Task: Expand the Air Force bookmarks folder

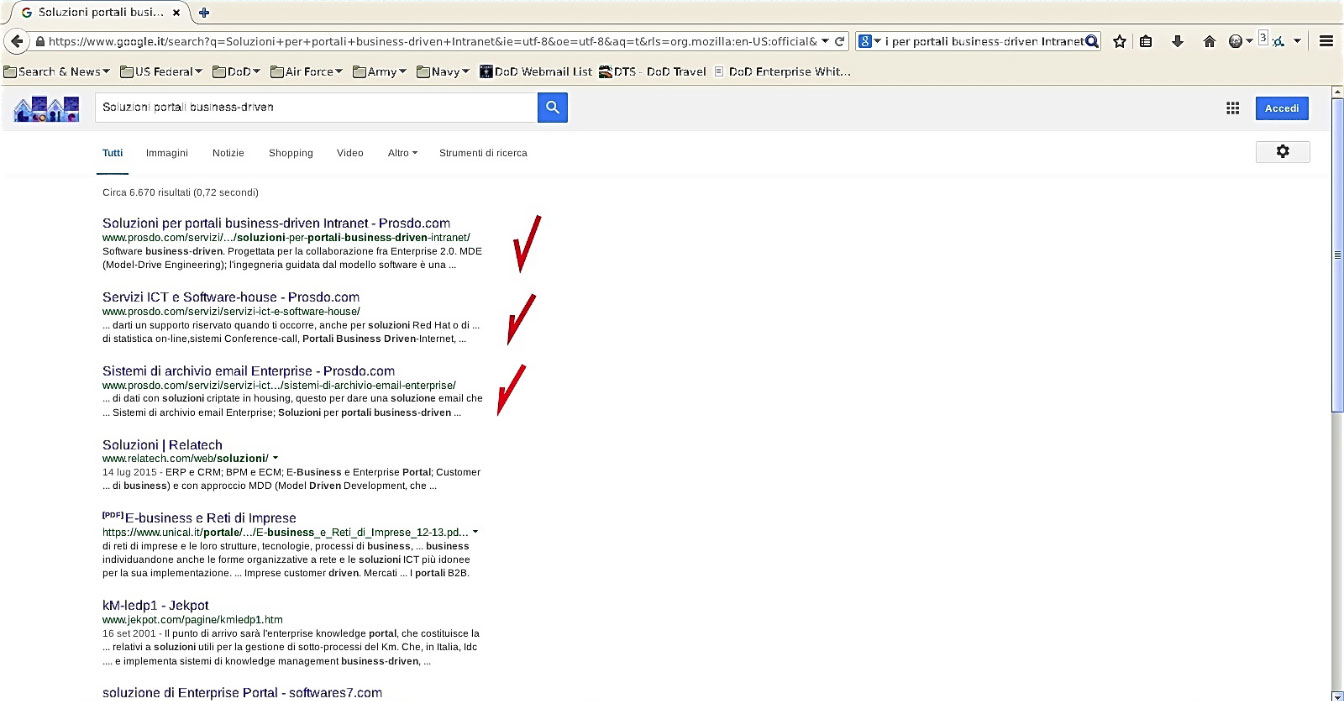Action: pyautogui.click(x=306, y=71)
